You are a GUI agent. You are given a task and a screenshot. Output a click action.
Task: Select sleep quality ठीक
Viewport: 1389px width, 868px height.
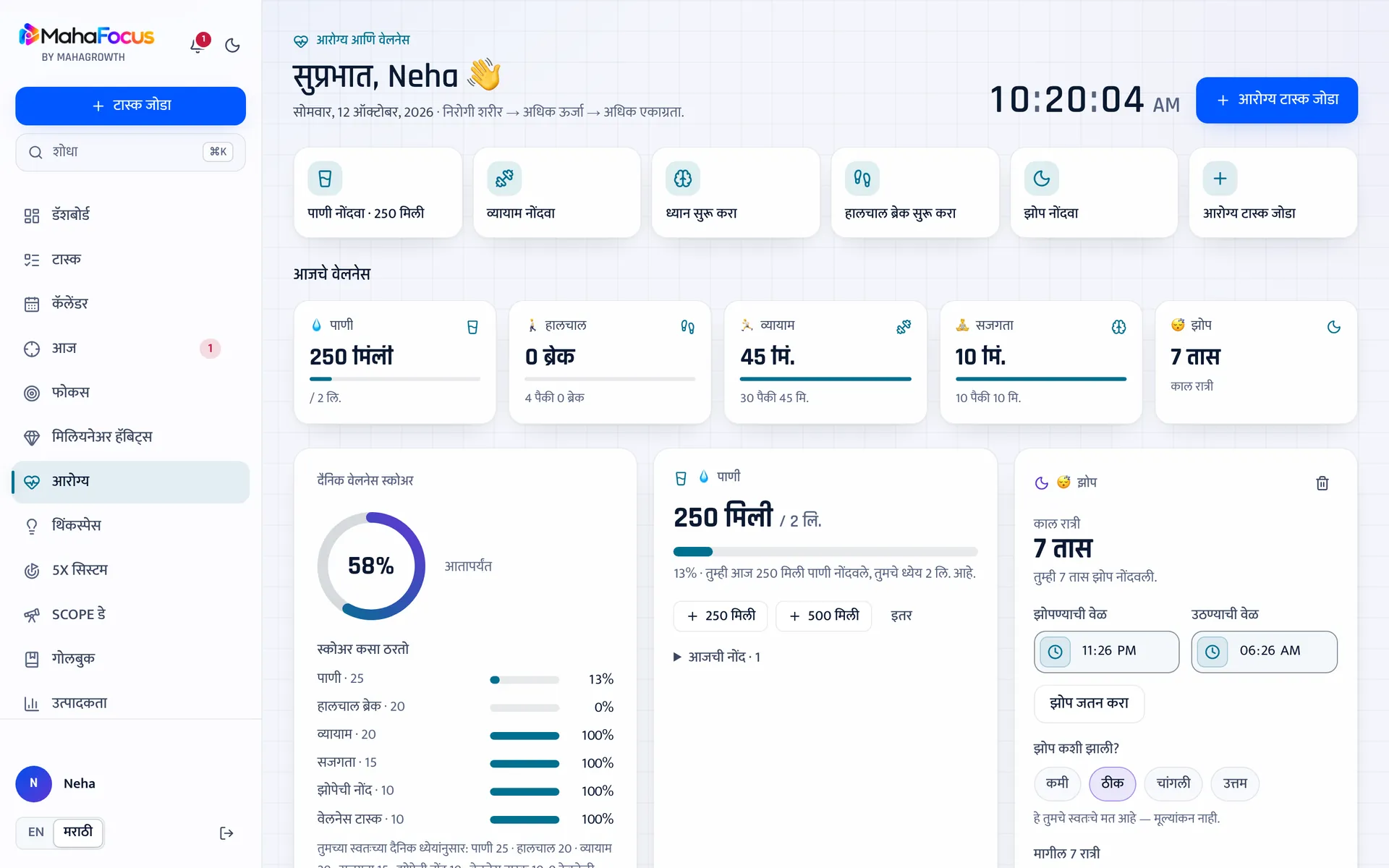tap(1112, 783)
